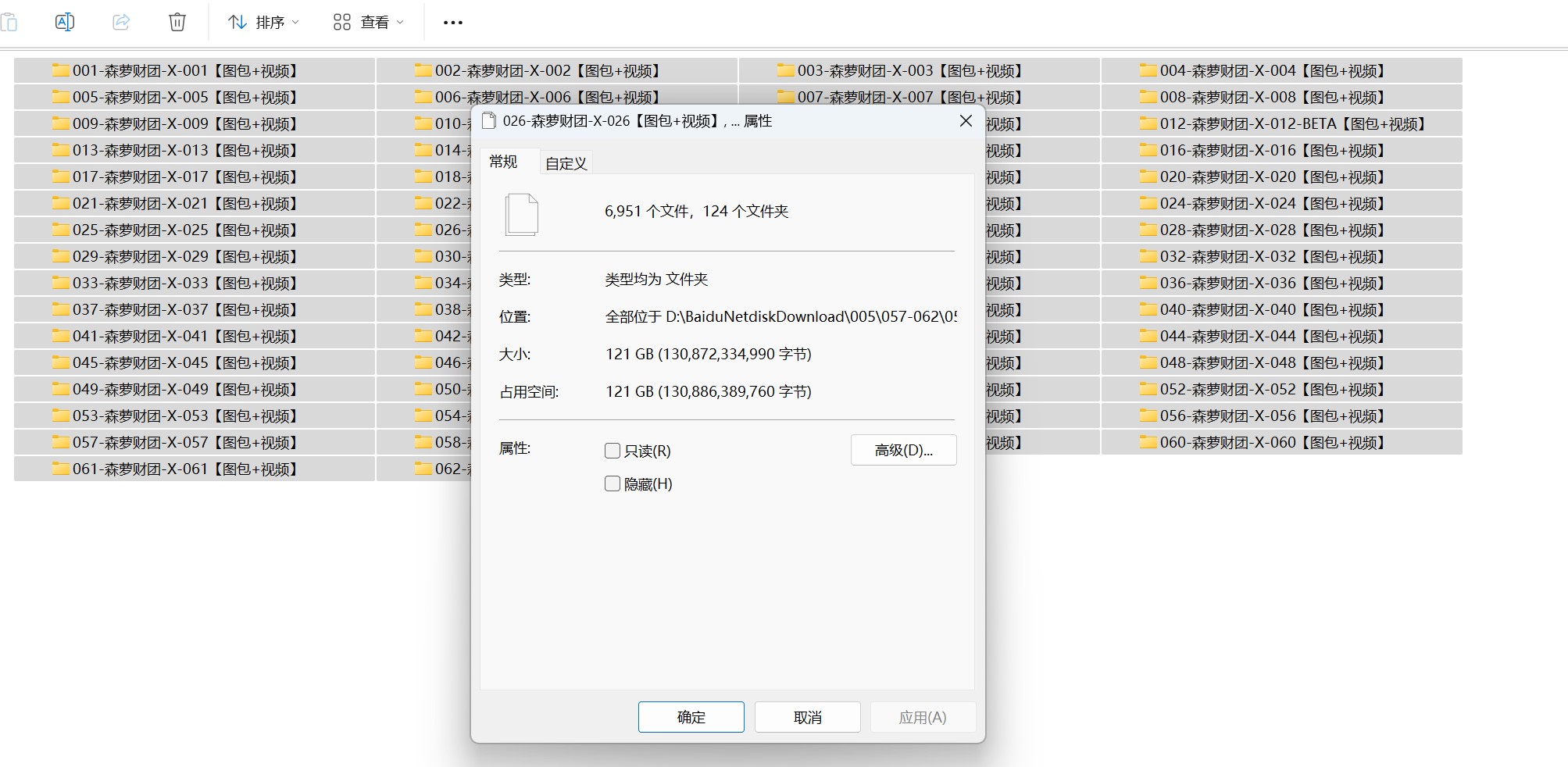Enable the 只读(R) read-only checkbox

pyautogui.click(x=613, y=451)
